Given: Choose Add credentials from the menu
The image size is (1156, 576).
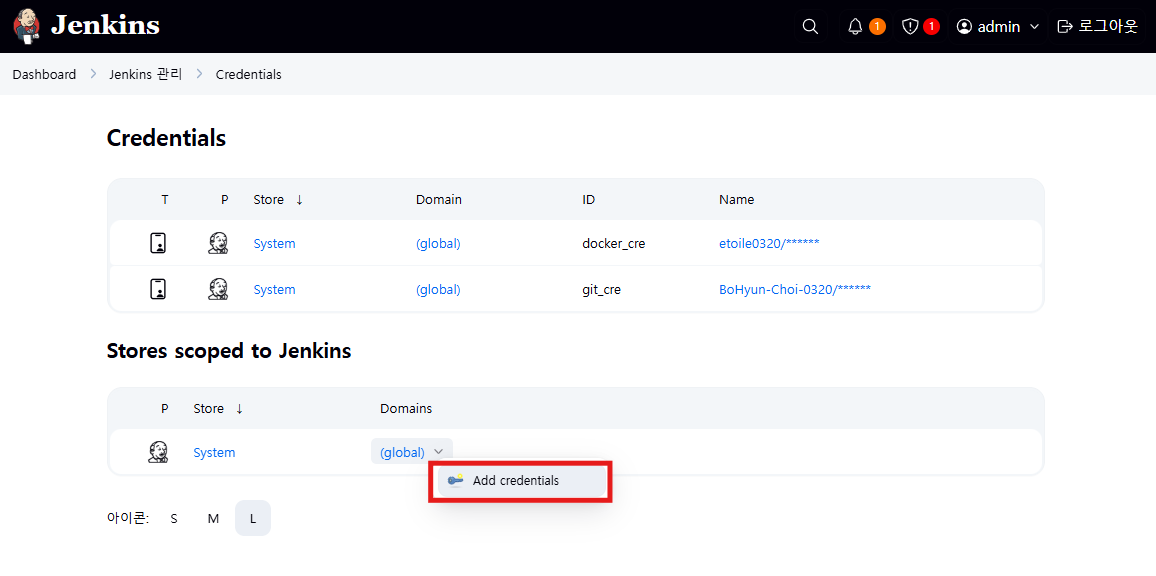Looking at the screenshot, I should (522, 481).
